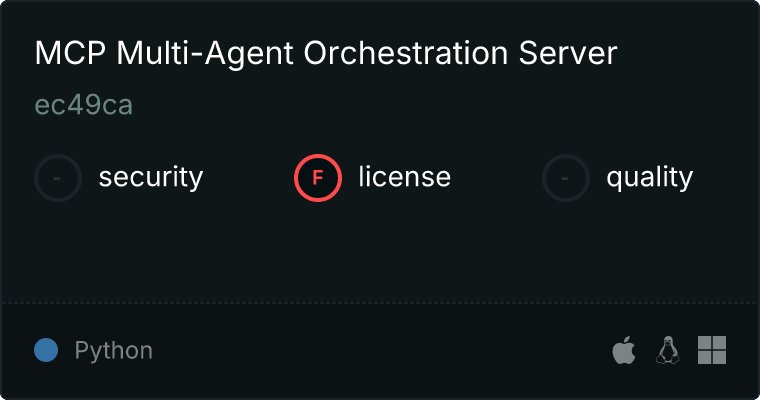Click the empty card area below the badges
760x400 pixels.
pyautogui.click(x=380, y=250)
